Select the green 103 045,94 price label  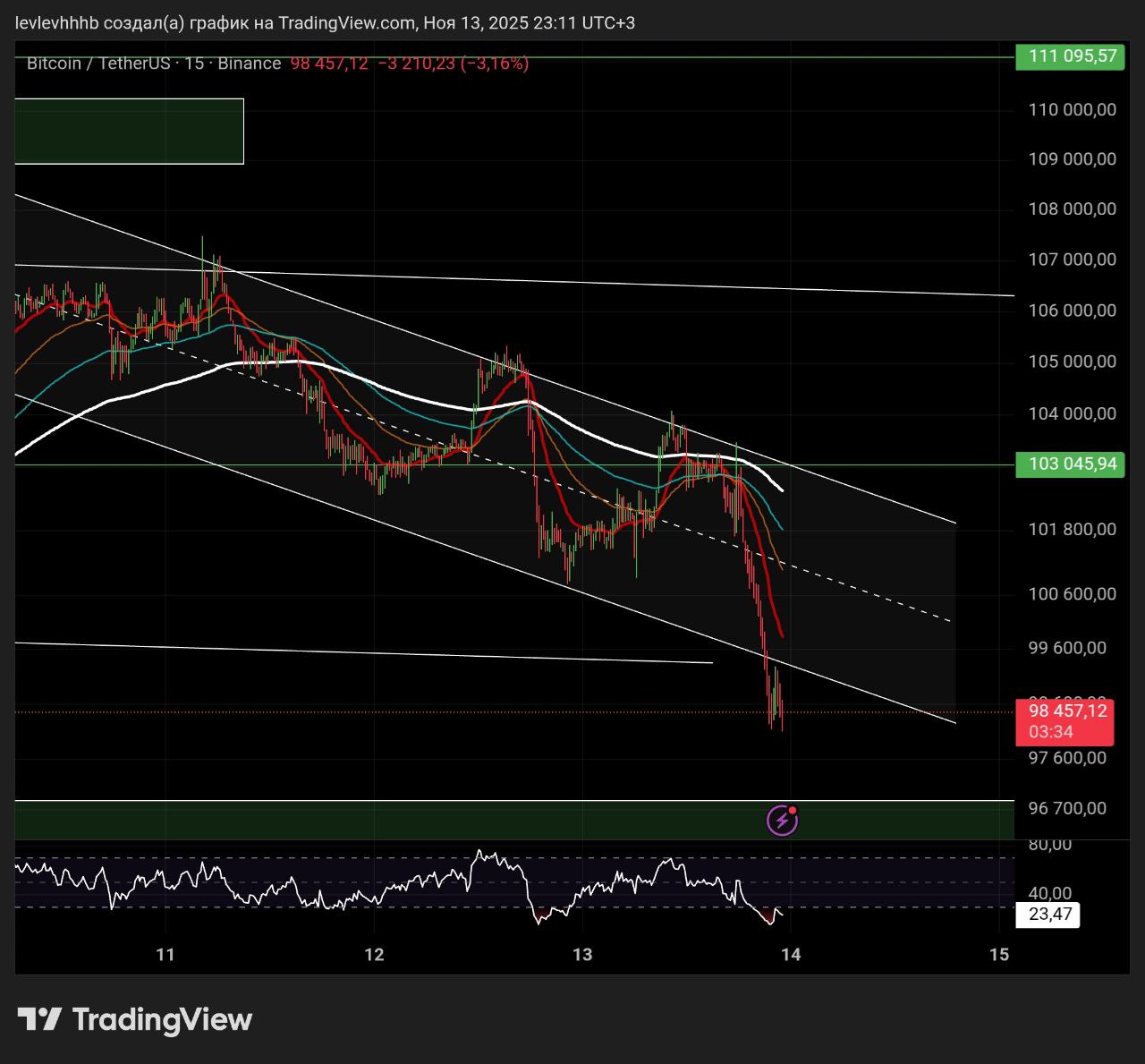tap(1071, 464)
